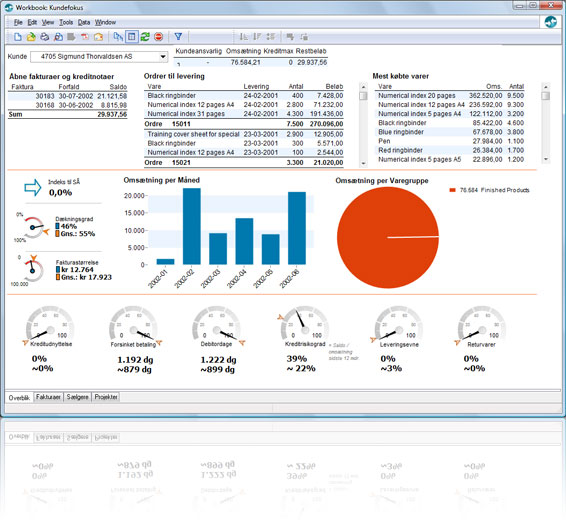Click the last greyed toolbar icon
This screenshot has height=520, width=566.
(304, 37)
